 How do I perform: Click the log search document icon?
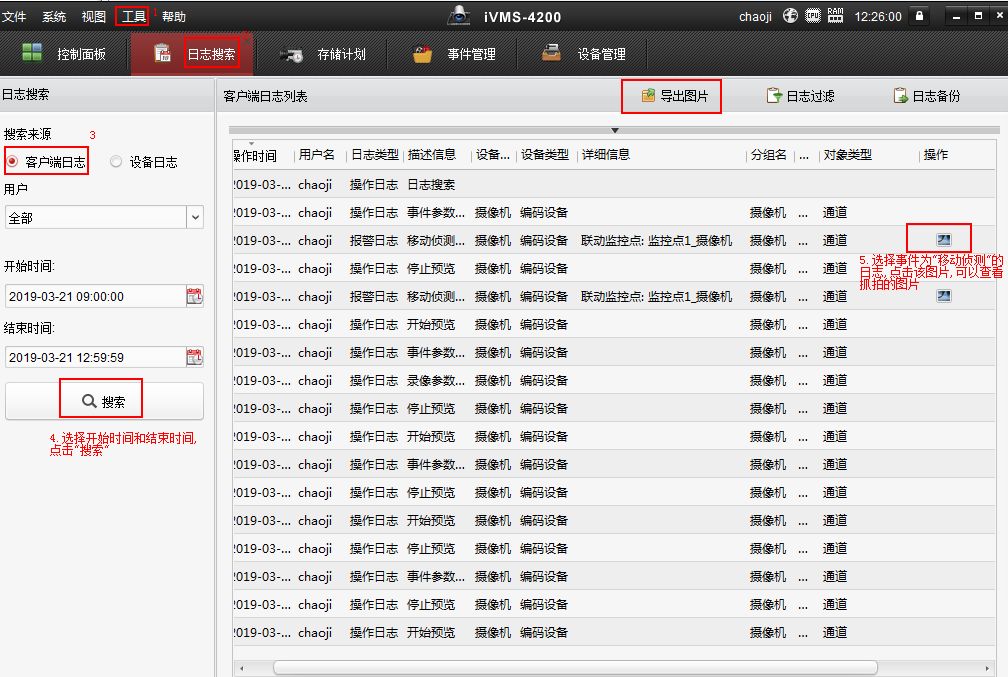click(162, 53)
